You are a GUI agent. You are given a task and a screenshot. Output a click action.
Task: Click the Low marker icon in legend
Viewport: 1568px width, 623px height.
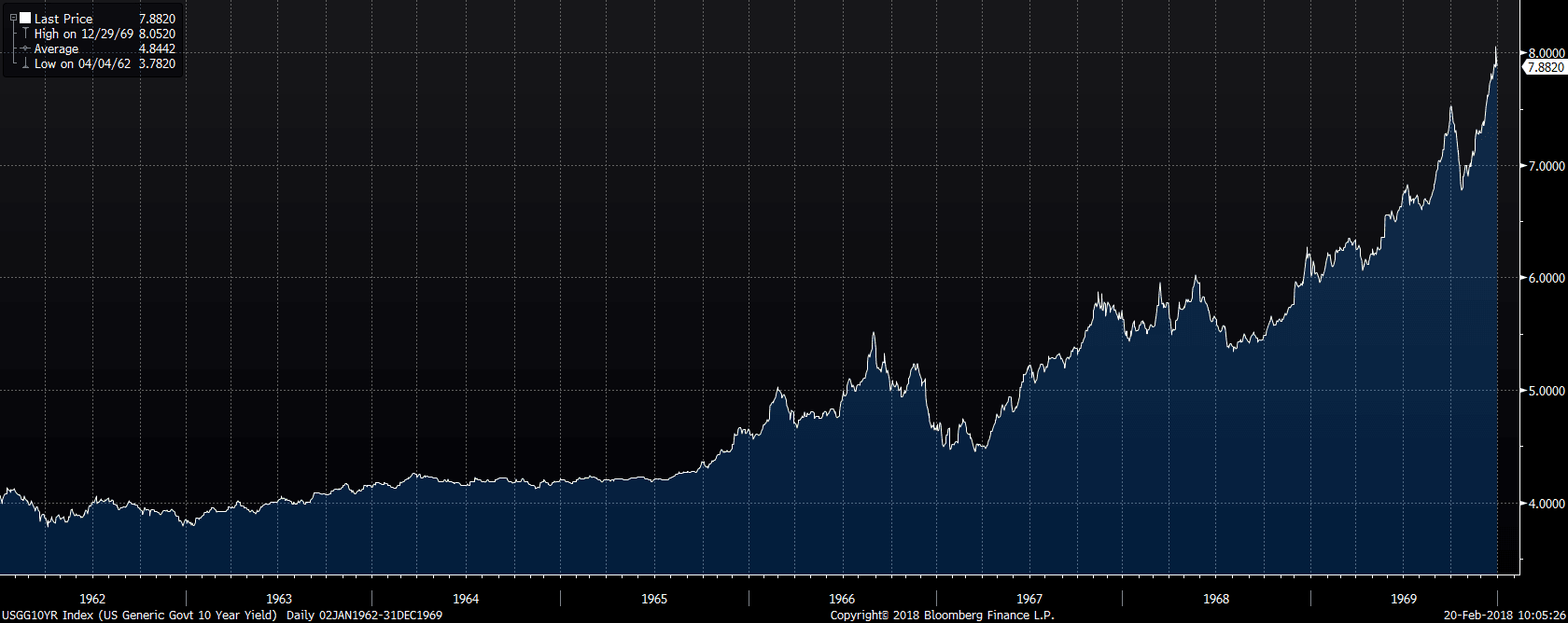[x=25, y=63]
